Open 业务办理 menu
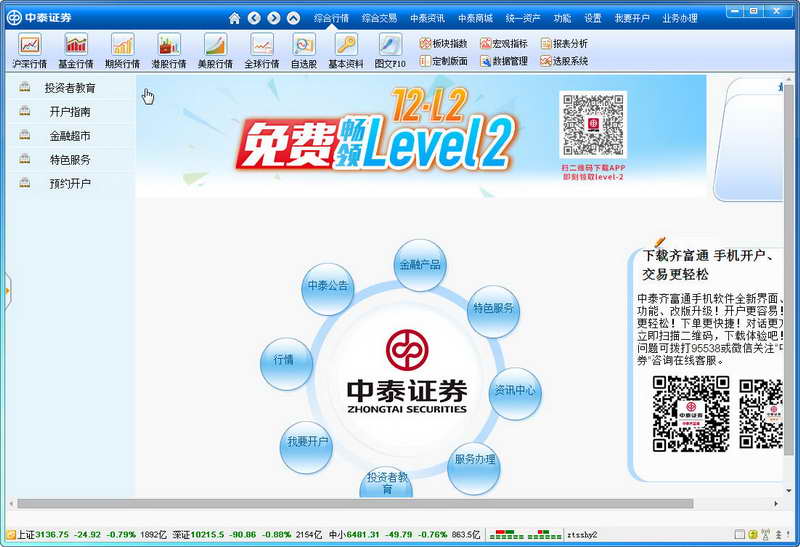 click(x=680, y=18)
